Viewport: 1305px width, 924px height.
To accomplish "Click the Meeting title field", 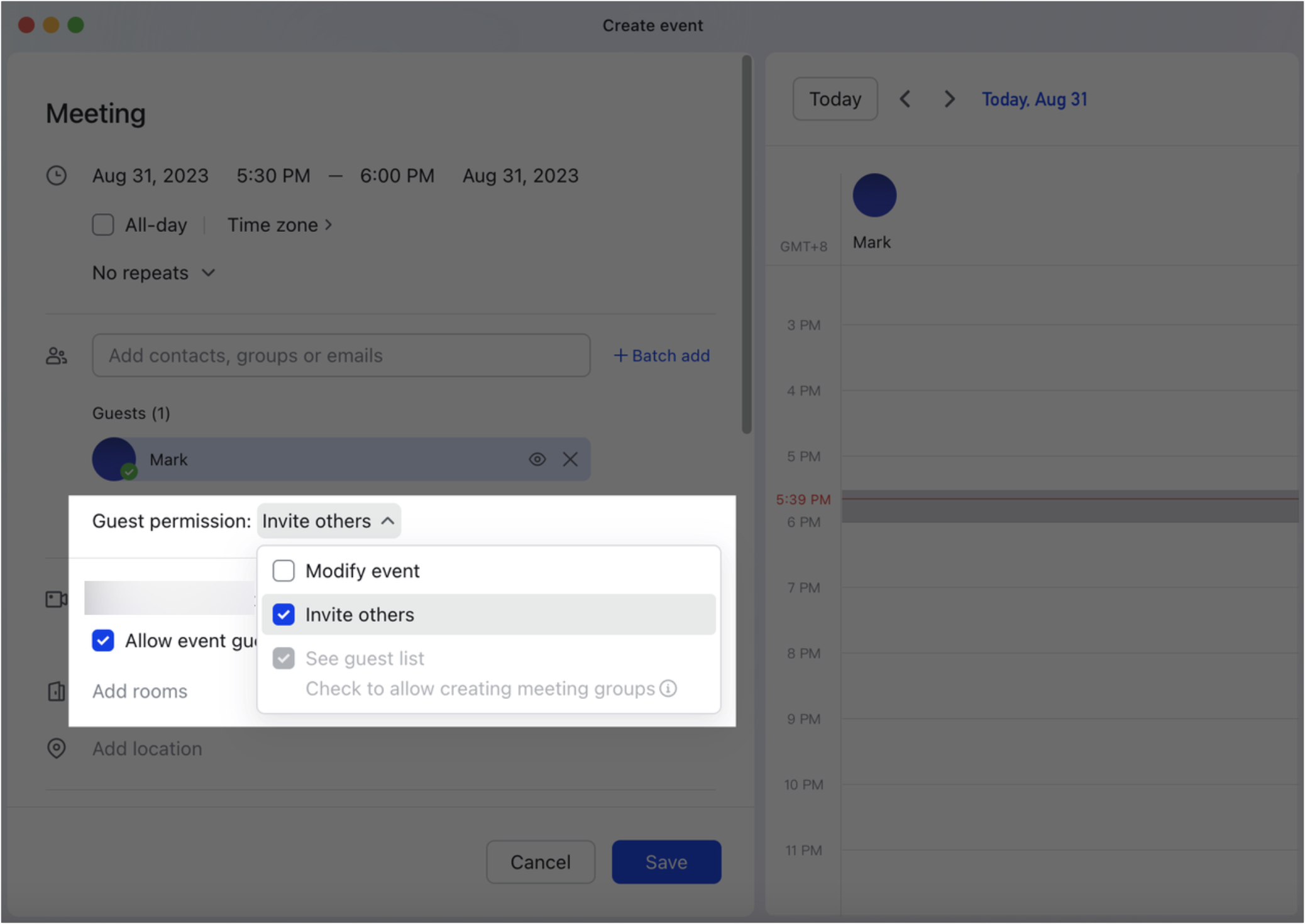I will pyautogui.click(x=96, y=114).
